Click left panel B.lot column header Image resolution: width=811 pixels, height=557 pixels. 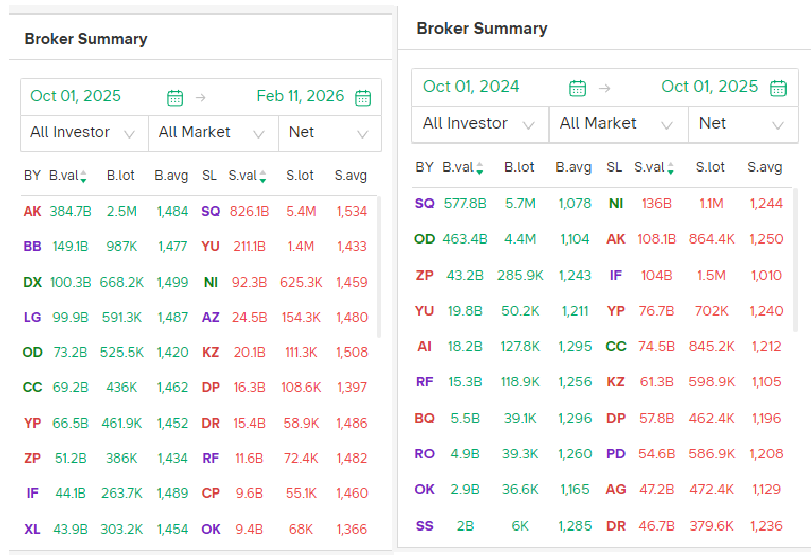tap(120, 176)
